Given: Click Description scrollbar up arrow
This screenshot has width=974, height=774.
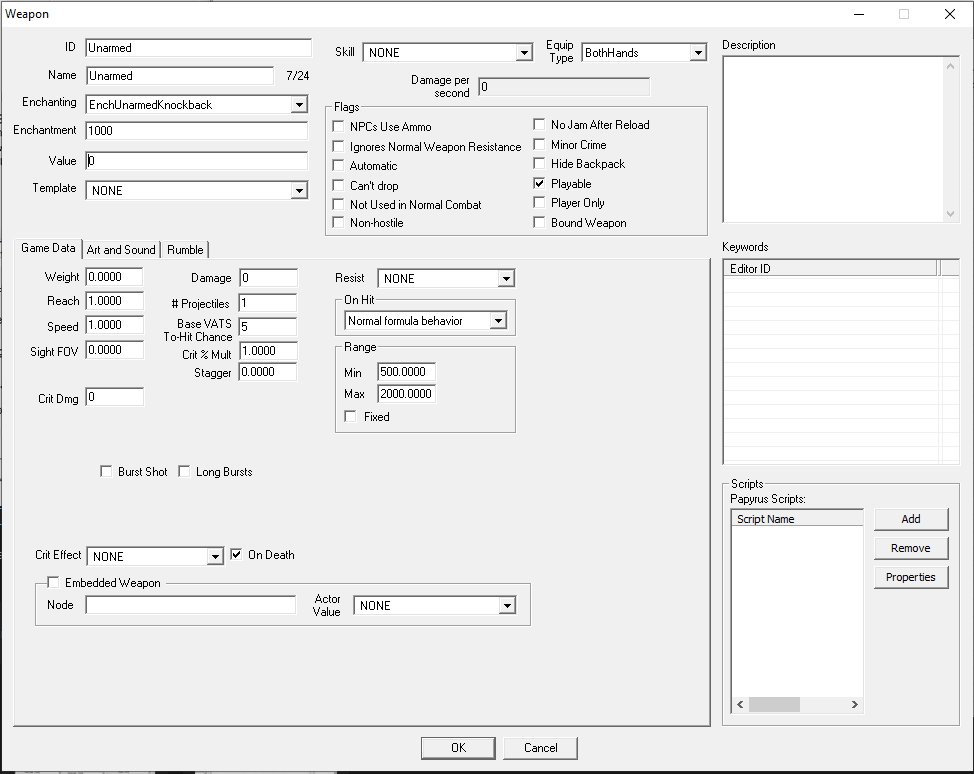Looking at the screenshot, I should (x=950, y=65).
